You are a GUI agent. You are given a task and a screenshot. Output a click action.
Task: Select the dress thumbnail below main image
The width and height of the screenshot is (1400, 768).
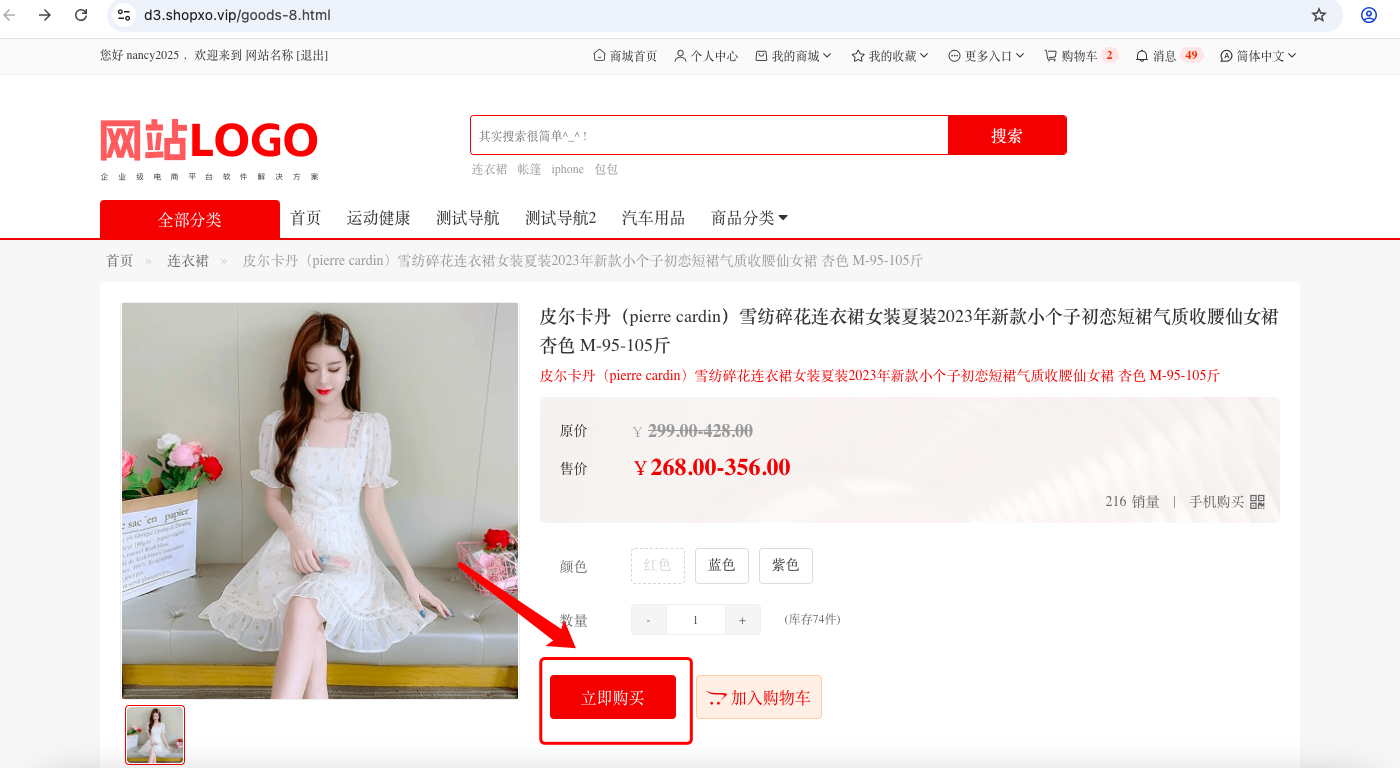point(155,735)
